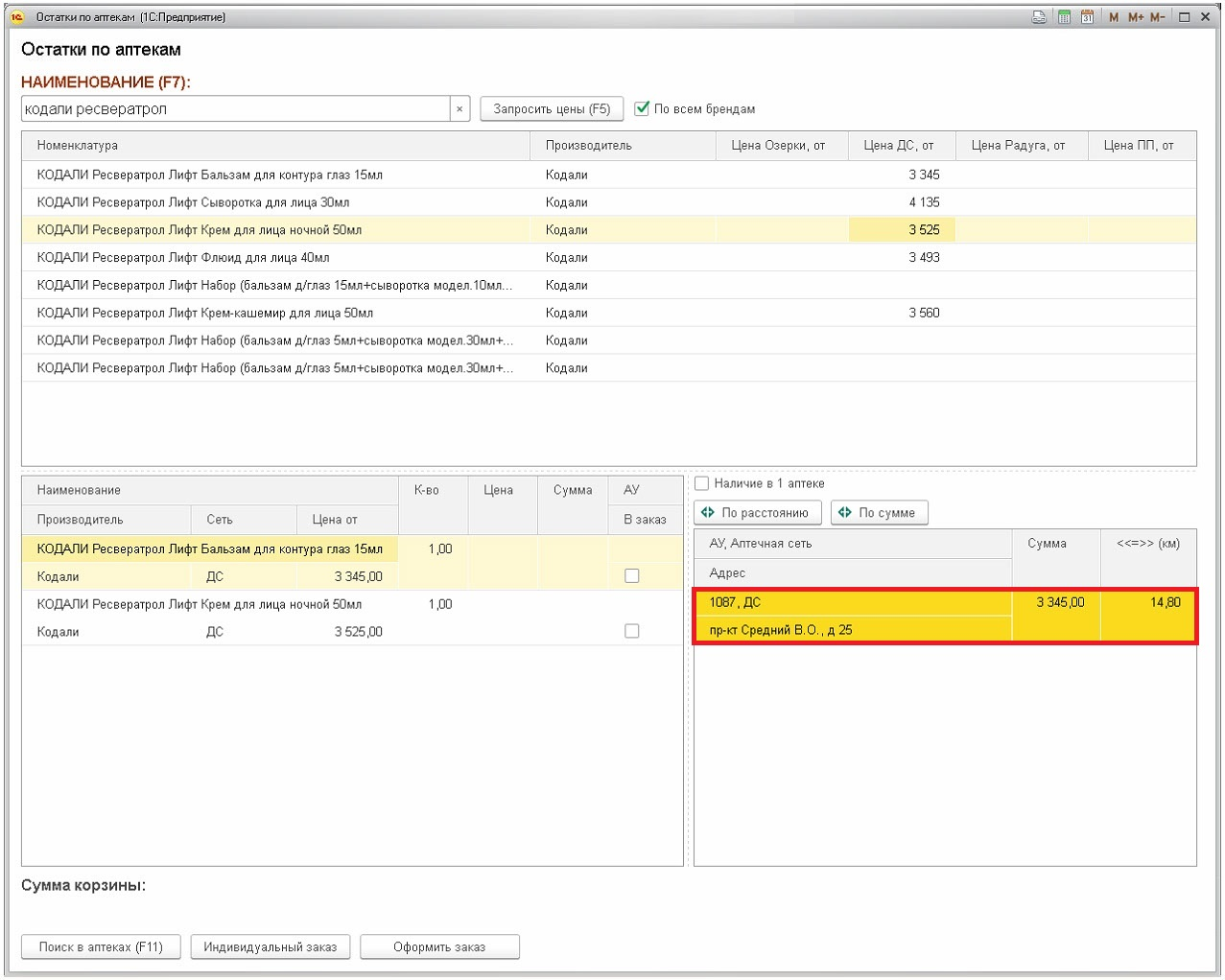
Task: Open the calendar icon in the title bar
Action: [1087, 17]
